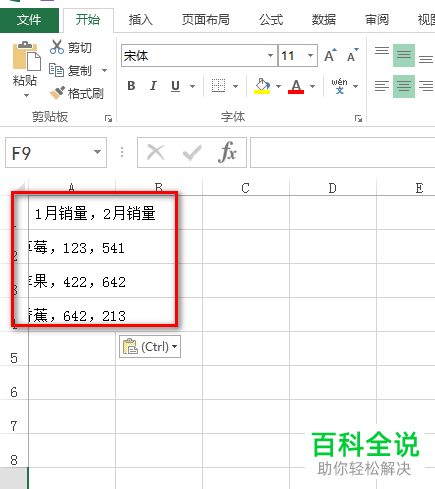
Task: Open clipboard pane dialog launcher
Action: (108, 118)
